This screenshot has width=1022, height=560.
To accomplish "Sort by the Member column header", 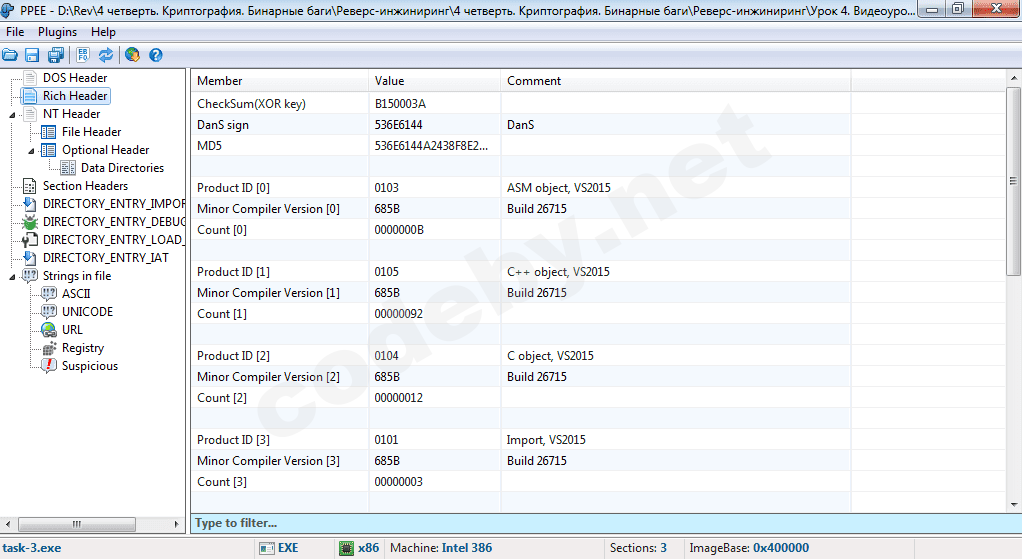I will (x=280, y=81).
